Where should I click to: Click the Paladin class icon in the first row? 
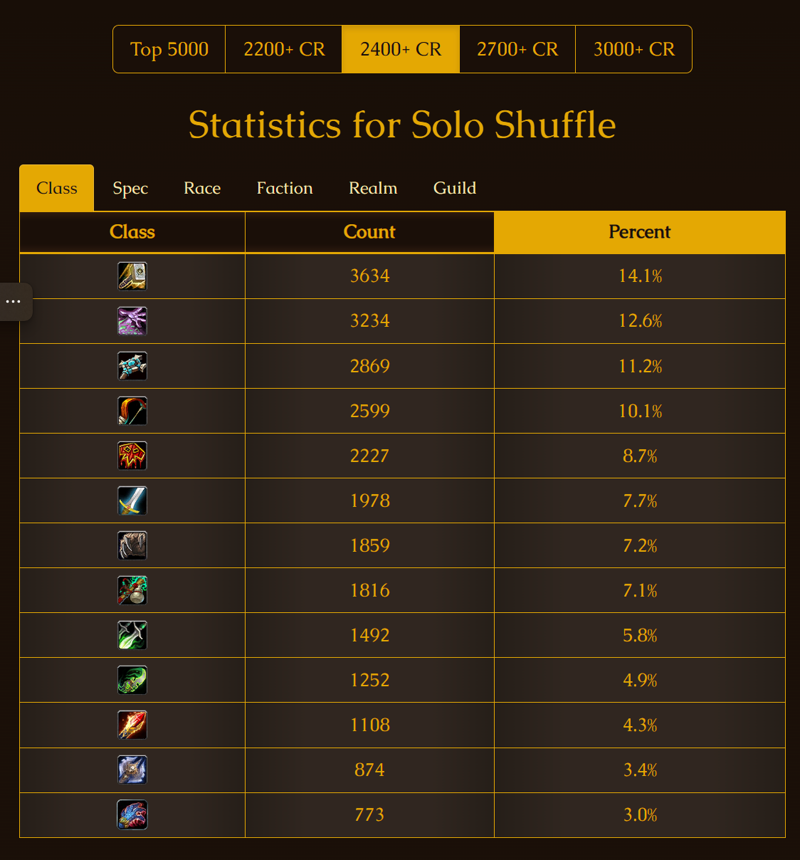click(132, 276)
